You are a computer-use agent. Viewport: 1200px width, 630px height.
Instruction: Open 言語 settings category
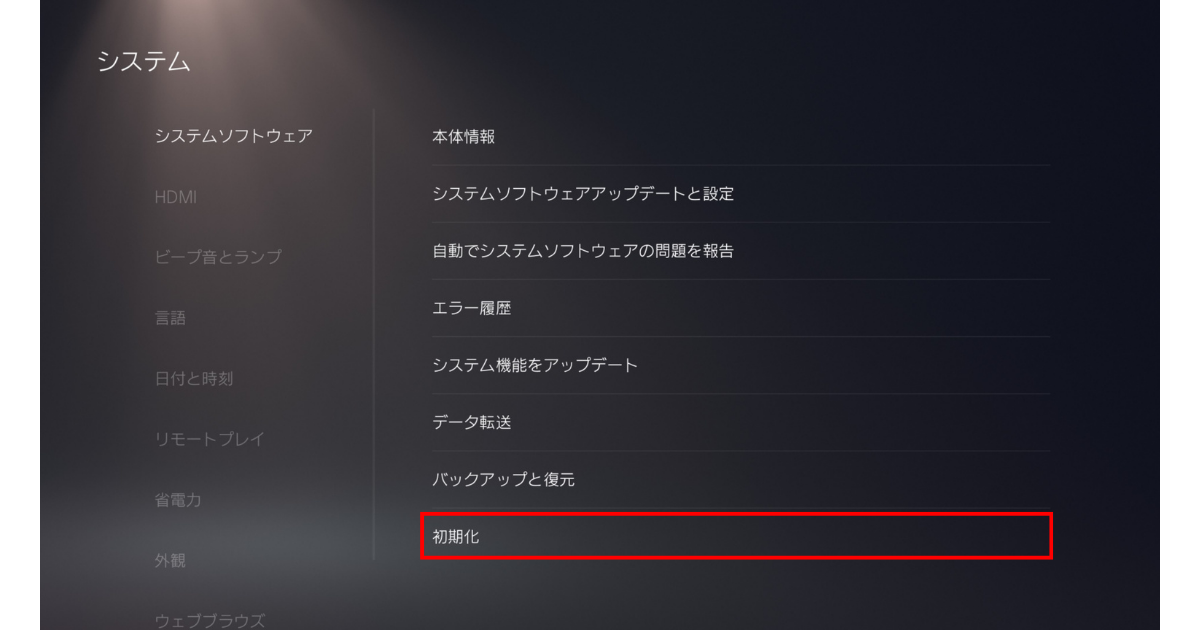click(170, 318)
